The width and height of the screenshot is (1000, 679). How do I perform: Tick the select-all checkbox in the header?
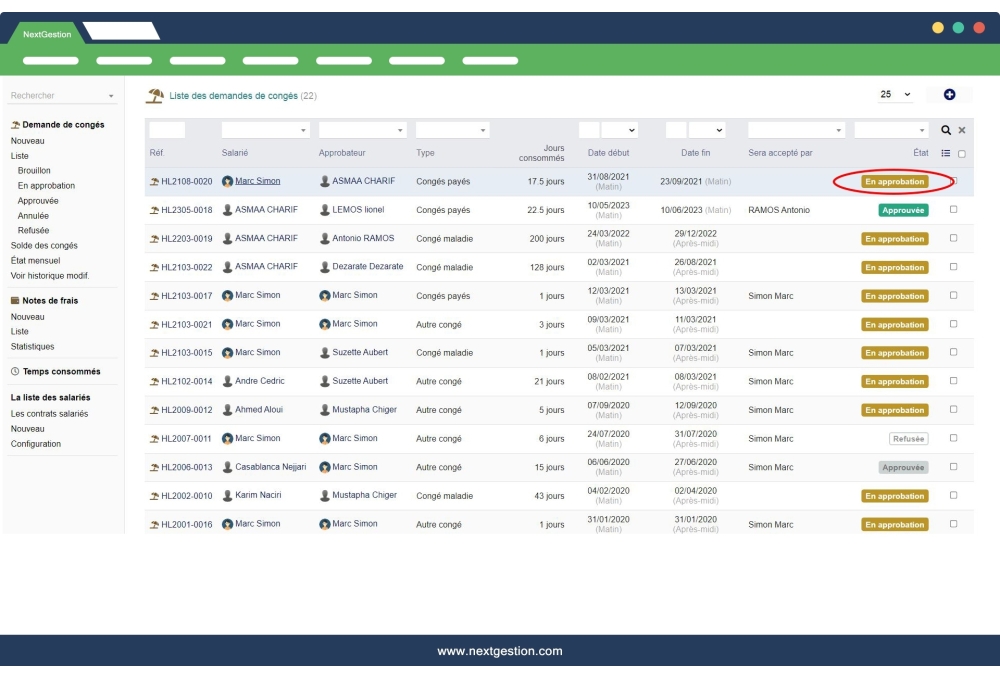(962, 154)
